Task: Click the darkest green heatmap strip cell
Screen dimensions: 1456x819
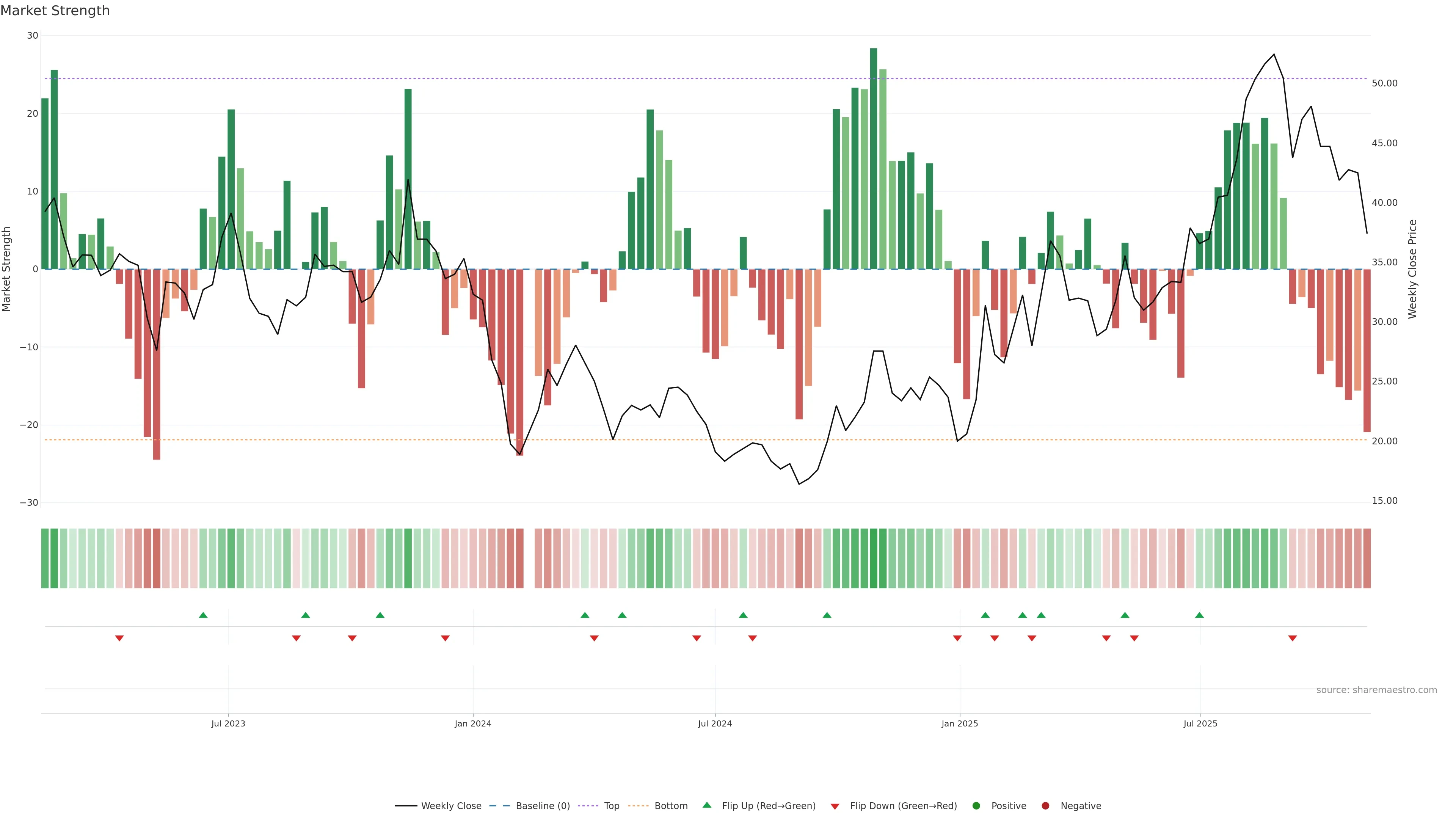Action: (x=873, y=558)
